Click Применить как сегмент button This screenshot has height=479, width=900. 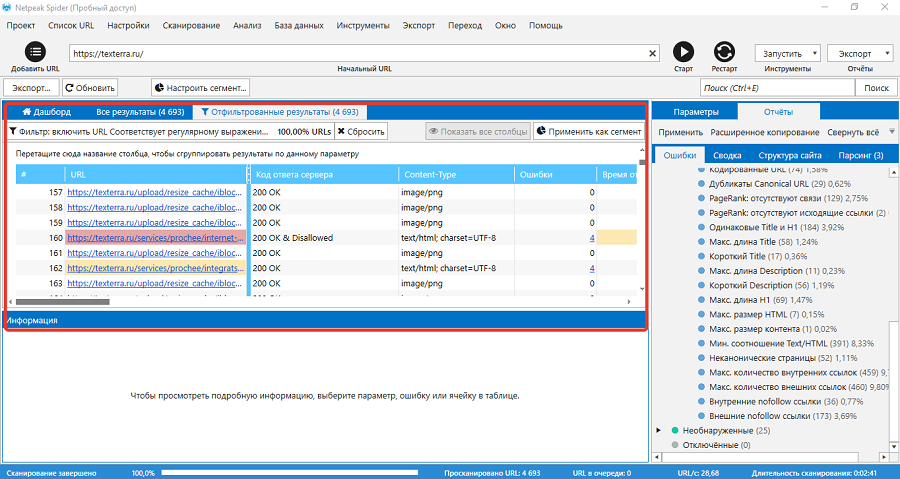tap(589, 131)
